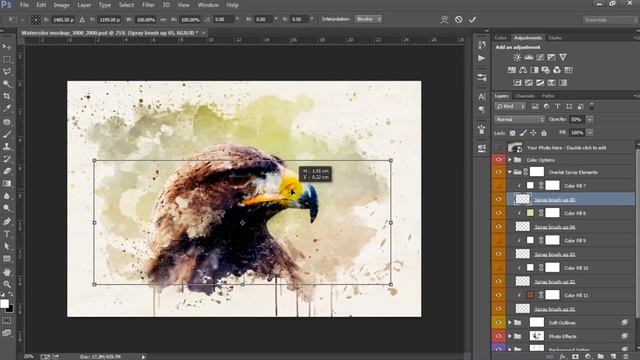Expand the Soft Outlines group
Viewport: 640px width, 360px height.
pyautogui.click(x=510, y=322)
